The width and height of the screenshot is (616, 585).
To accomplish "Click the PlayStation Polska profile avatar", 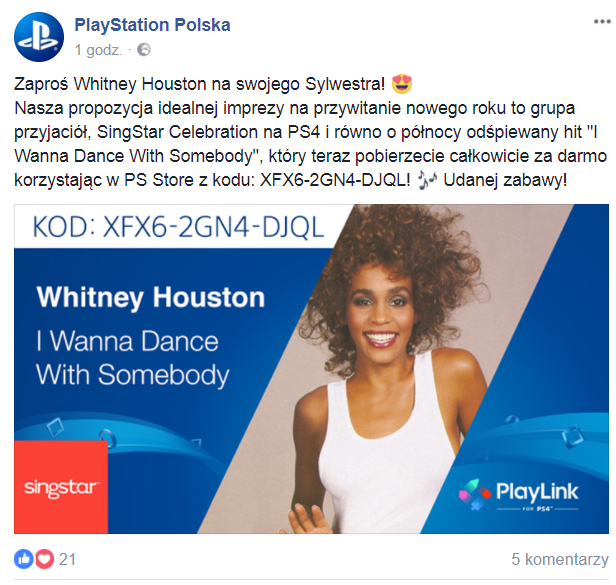I will point(39,37).
